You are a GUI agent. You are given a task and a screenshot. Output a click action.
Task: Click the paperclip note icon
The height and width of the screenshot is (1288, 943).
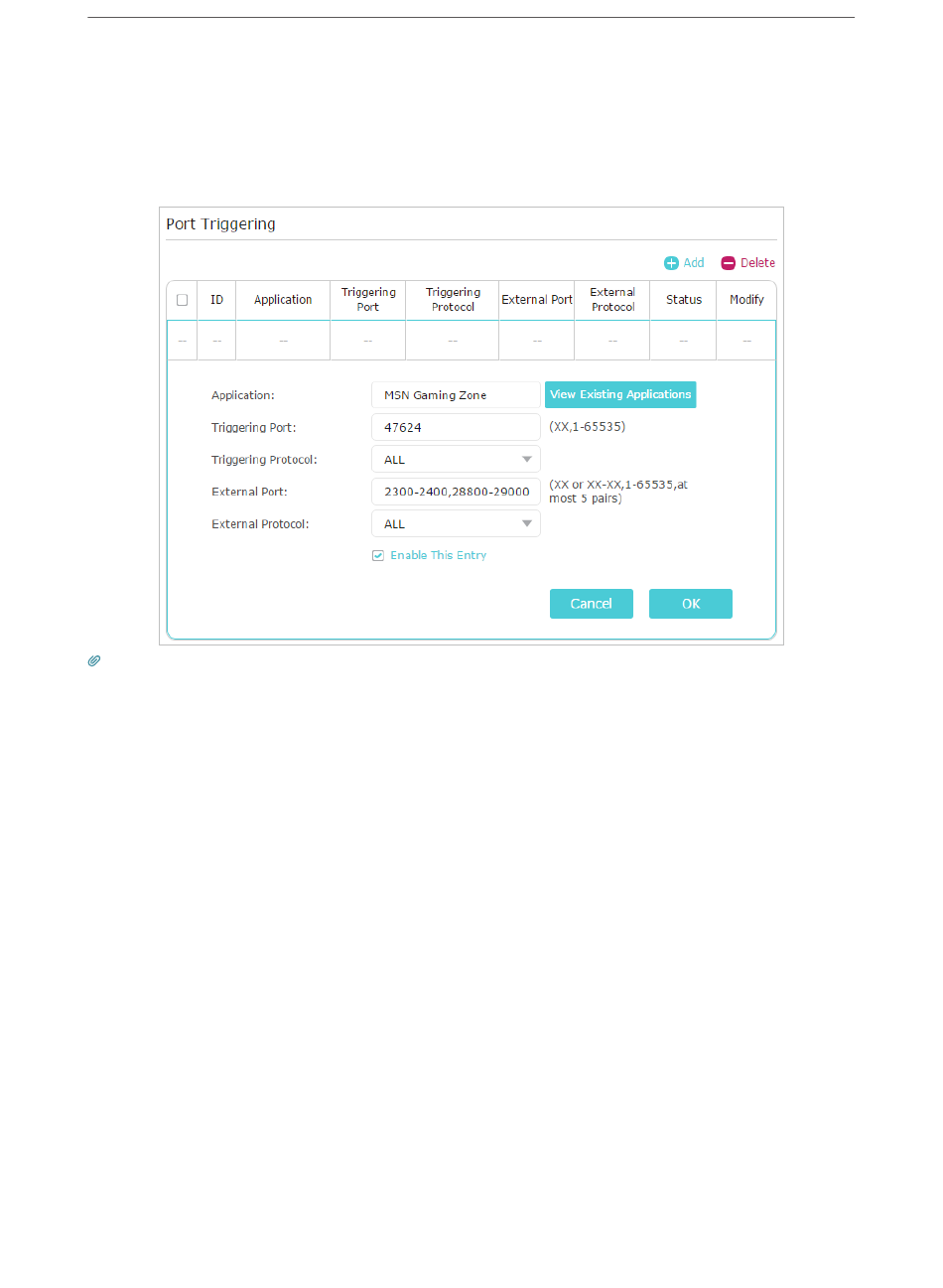tap(94, 660)
